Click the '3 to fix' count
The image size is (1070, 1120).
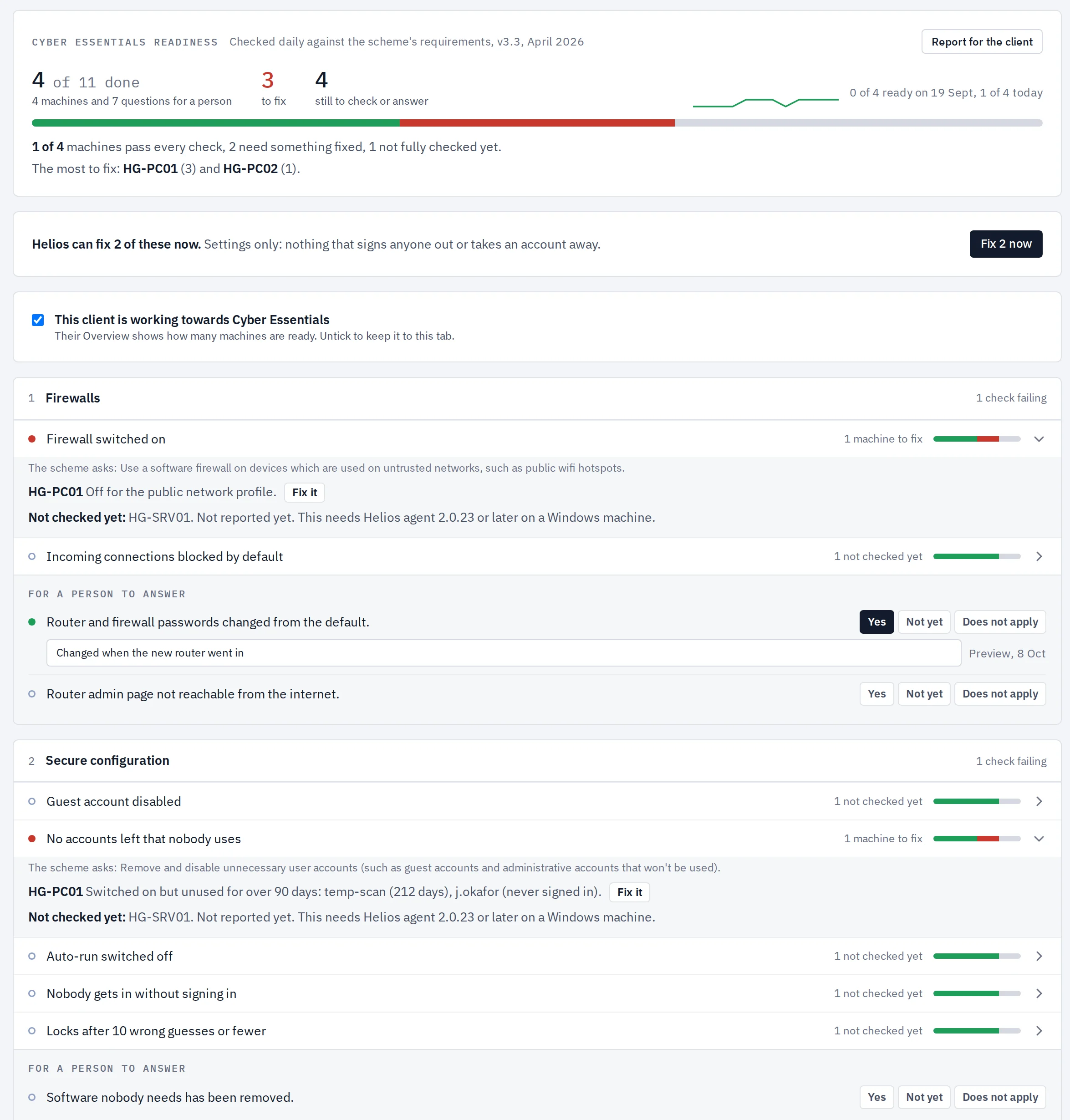273,88
